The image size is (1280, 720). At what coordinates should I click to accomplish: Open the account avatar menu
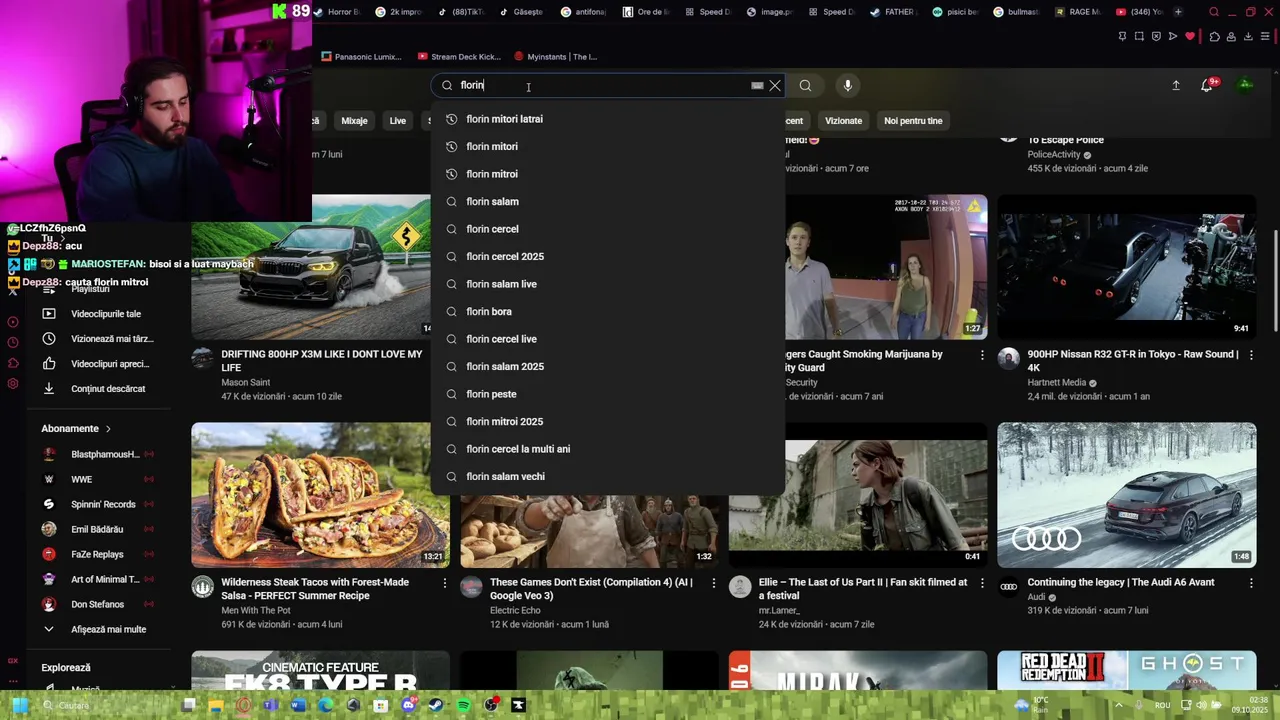pos(1245,85)
